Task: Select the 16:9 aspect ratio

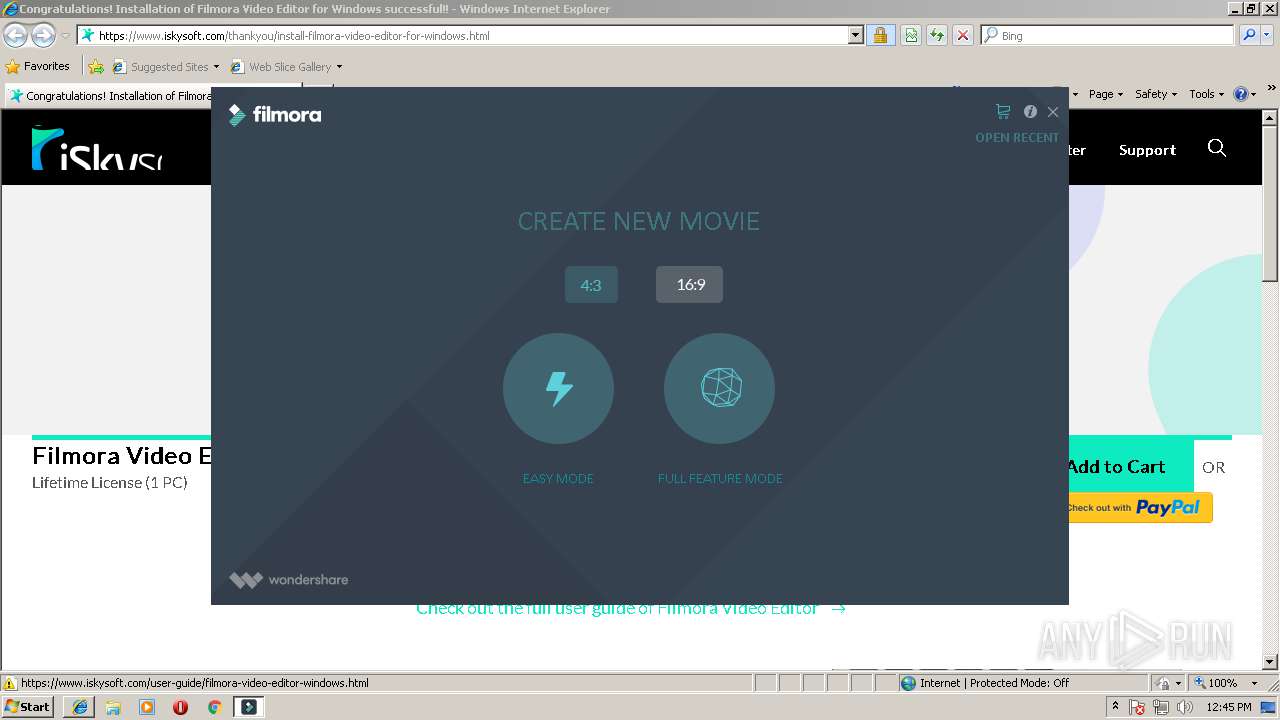Action: 689,285
